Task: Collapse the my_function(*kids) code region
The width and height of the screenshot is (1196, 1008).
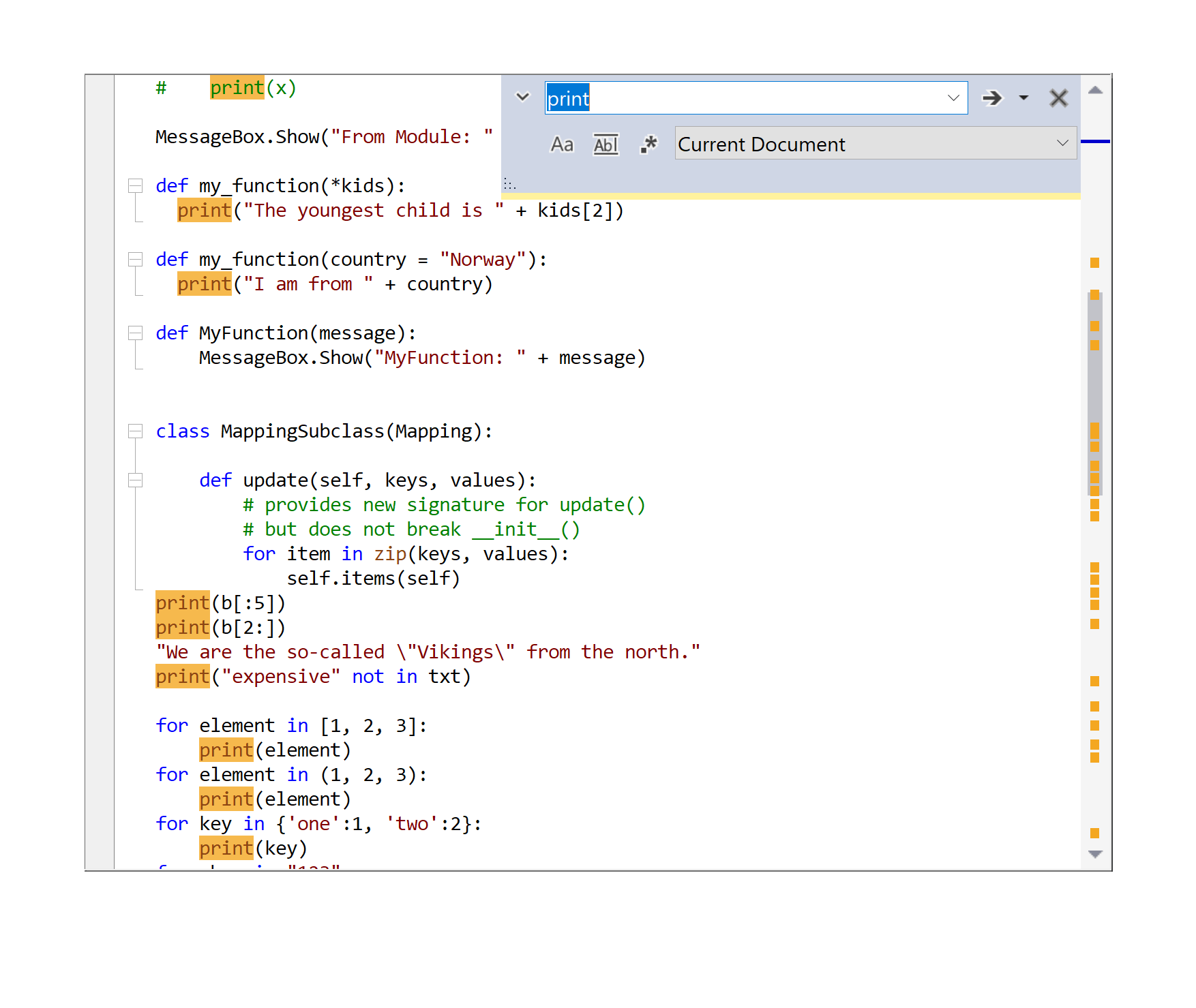Action: [x=135, y=185]
